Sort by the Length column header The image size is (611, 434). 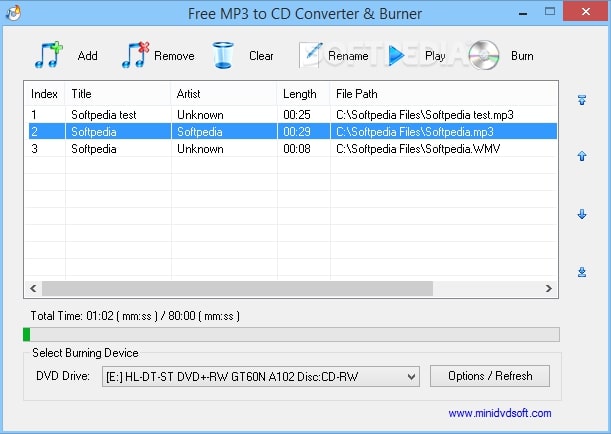coord(304,94)
